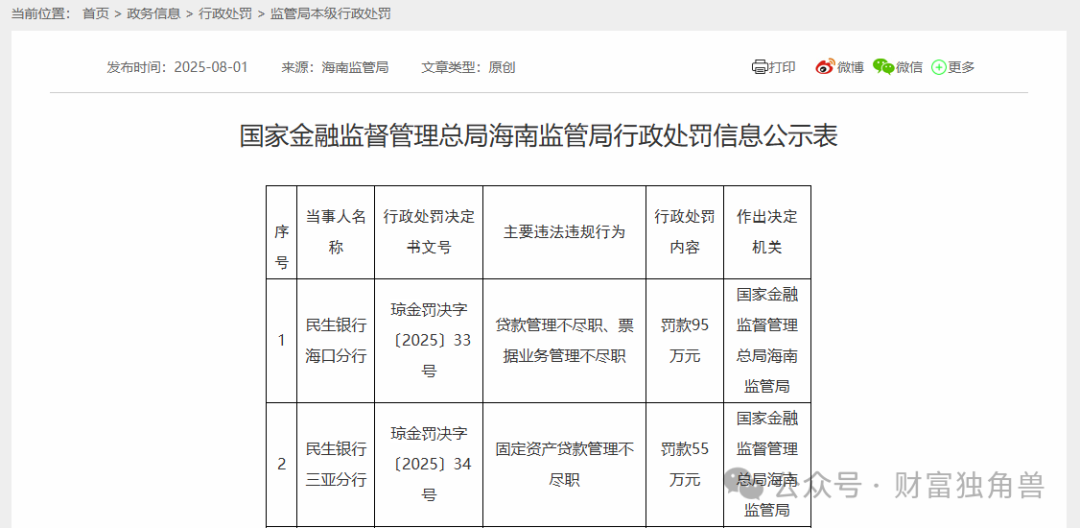Viewport: 1080px width, 528px height.
Task: Click the 行政处罚内容 column header
Action: point(685,232)
